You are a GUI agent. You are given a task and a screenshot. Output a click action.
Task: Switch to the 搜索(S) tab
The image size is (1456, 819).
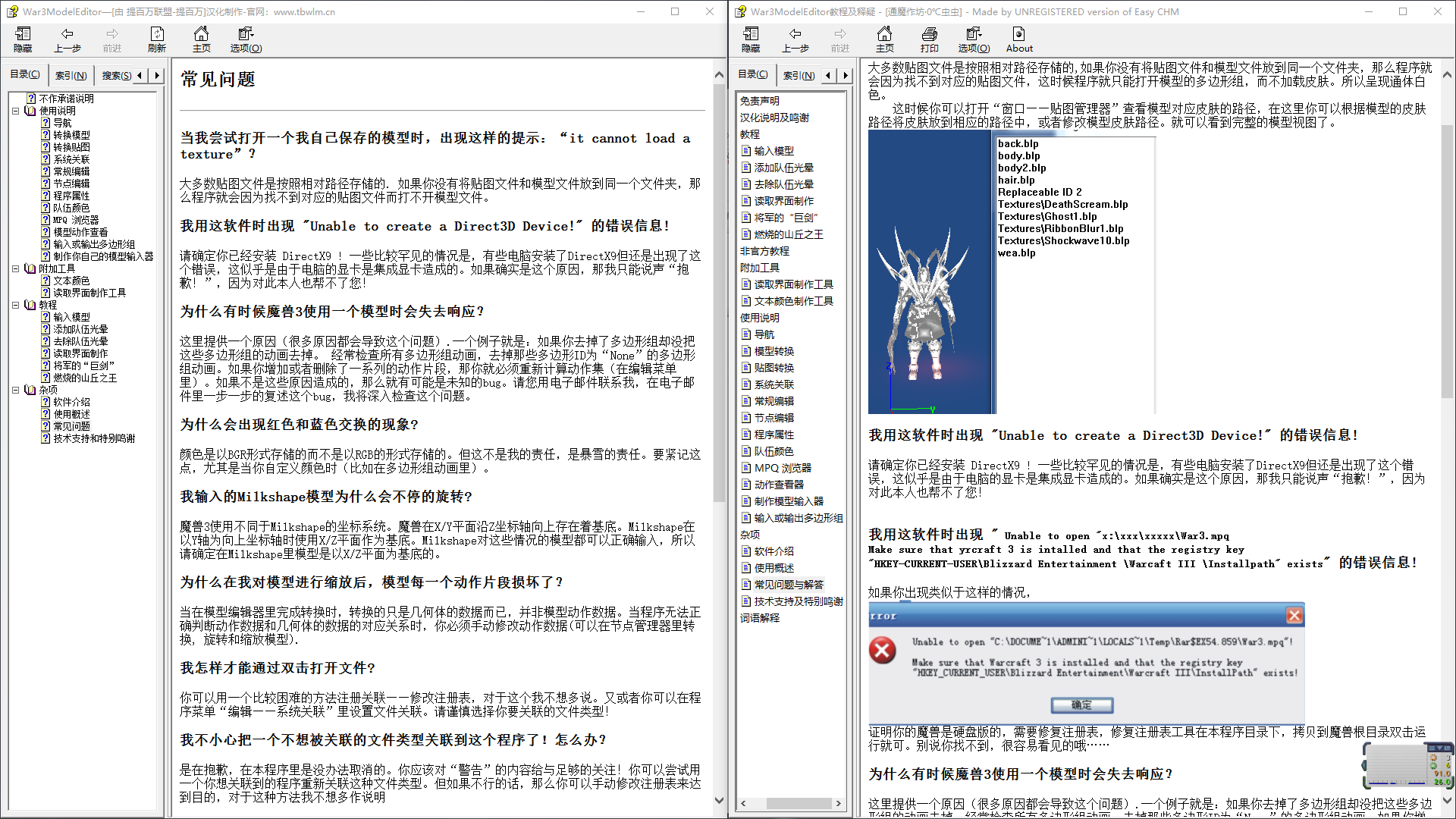click(x=116, y=75)
